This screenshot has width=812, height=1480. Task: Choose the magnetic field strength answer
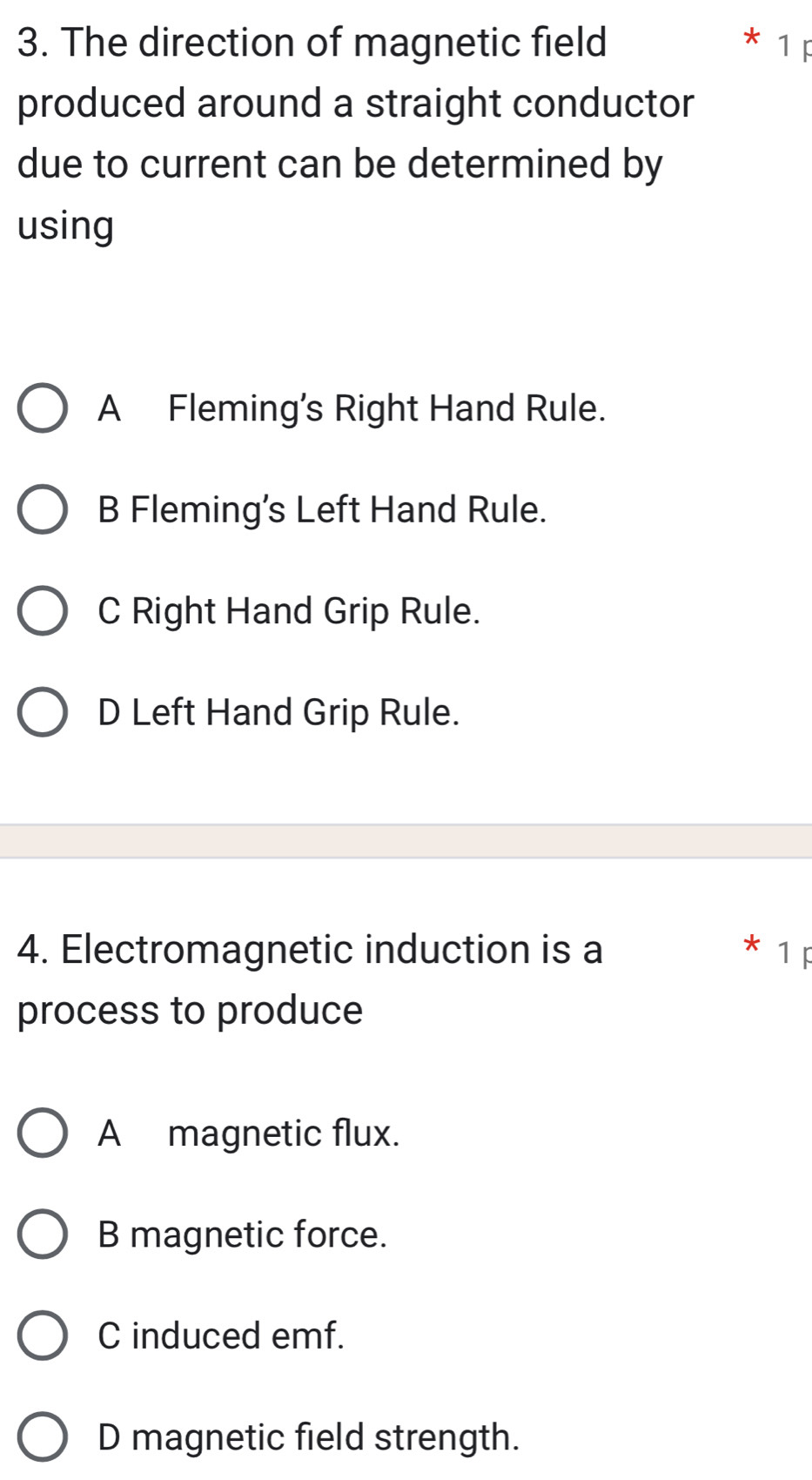tap(45, 1438)
